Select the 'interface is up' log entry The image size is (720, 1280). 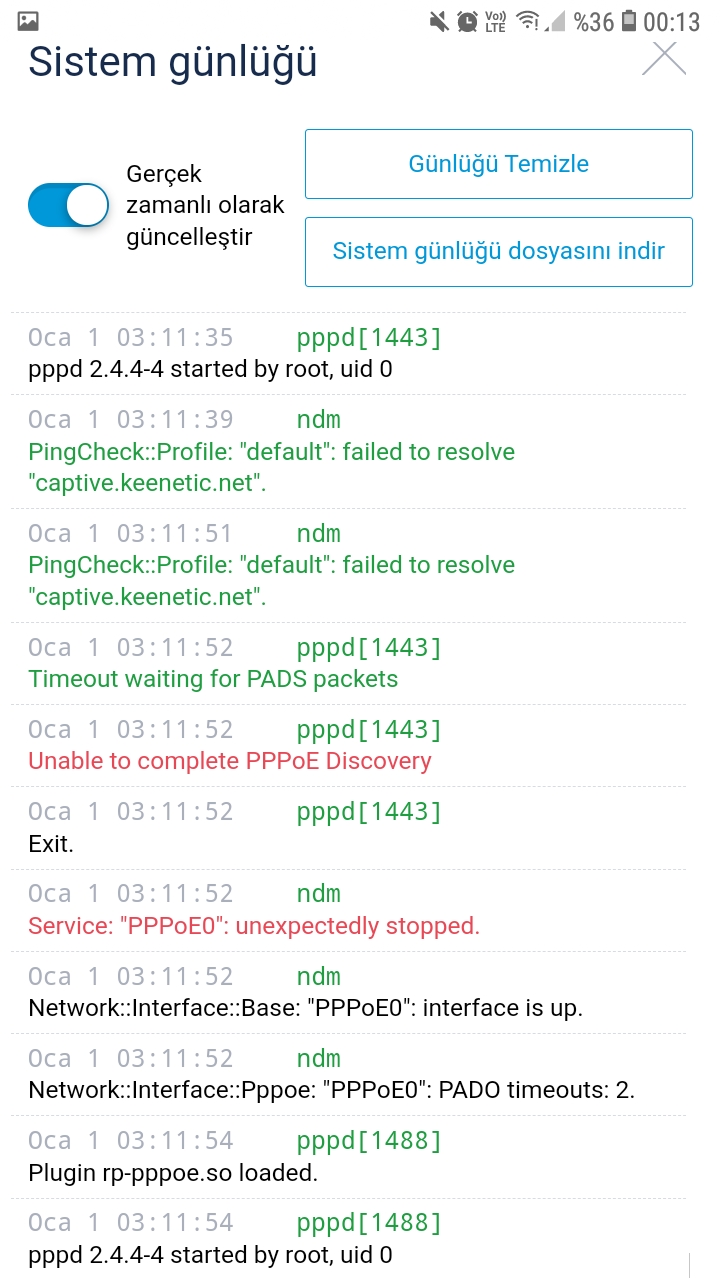(349, 993)
